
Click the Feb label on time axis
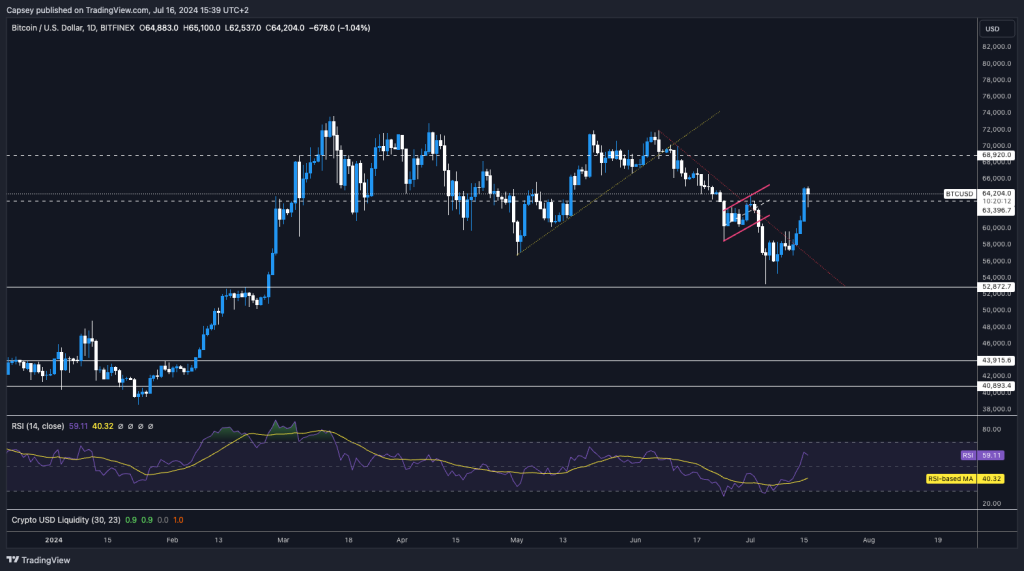pyautogui.click(x=172, y=540)
